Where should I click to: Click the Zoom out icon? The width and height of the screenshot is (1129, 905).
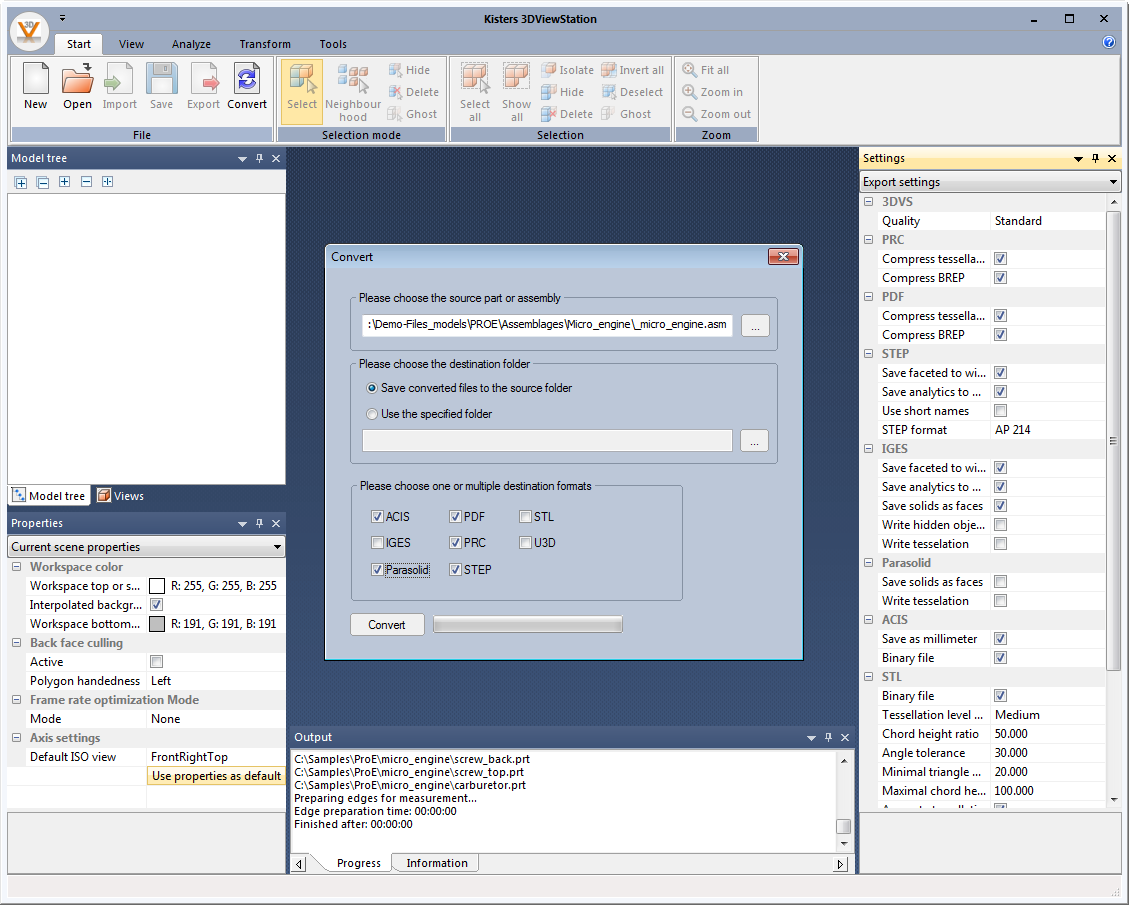coord(716,114)
